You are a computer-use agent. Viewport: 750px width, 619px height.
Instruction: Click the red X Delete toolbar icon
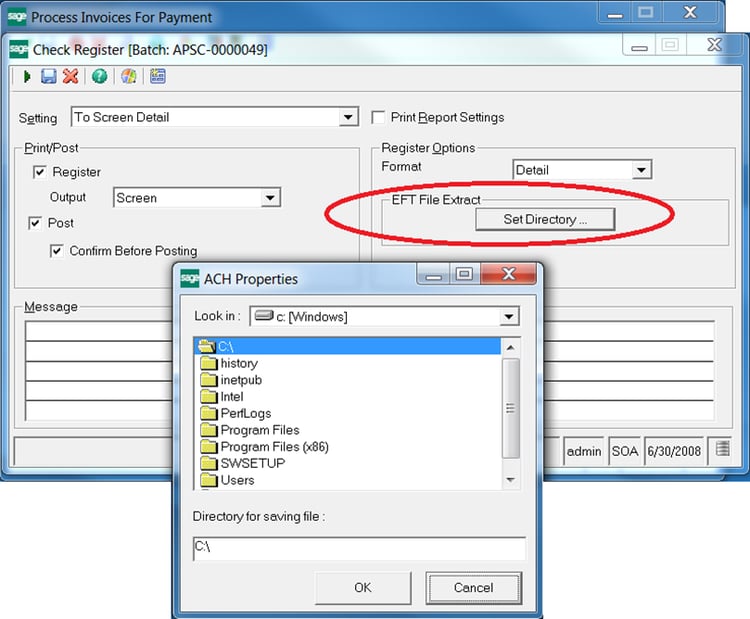[70, 76]
